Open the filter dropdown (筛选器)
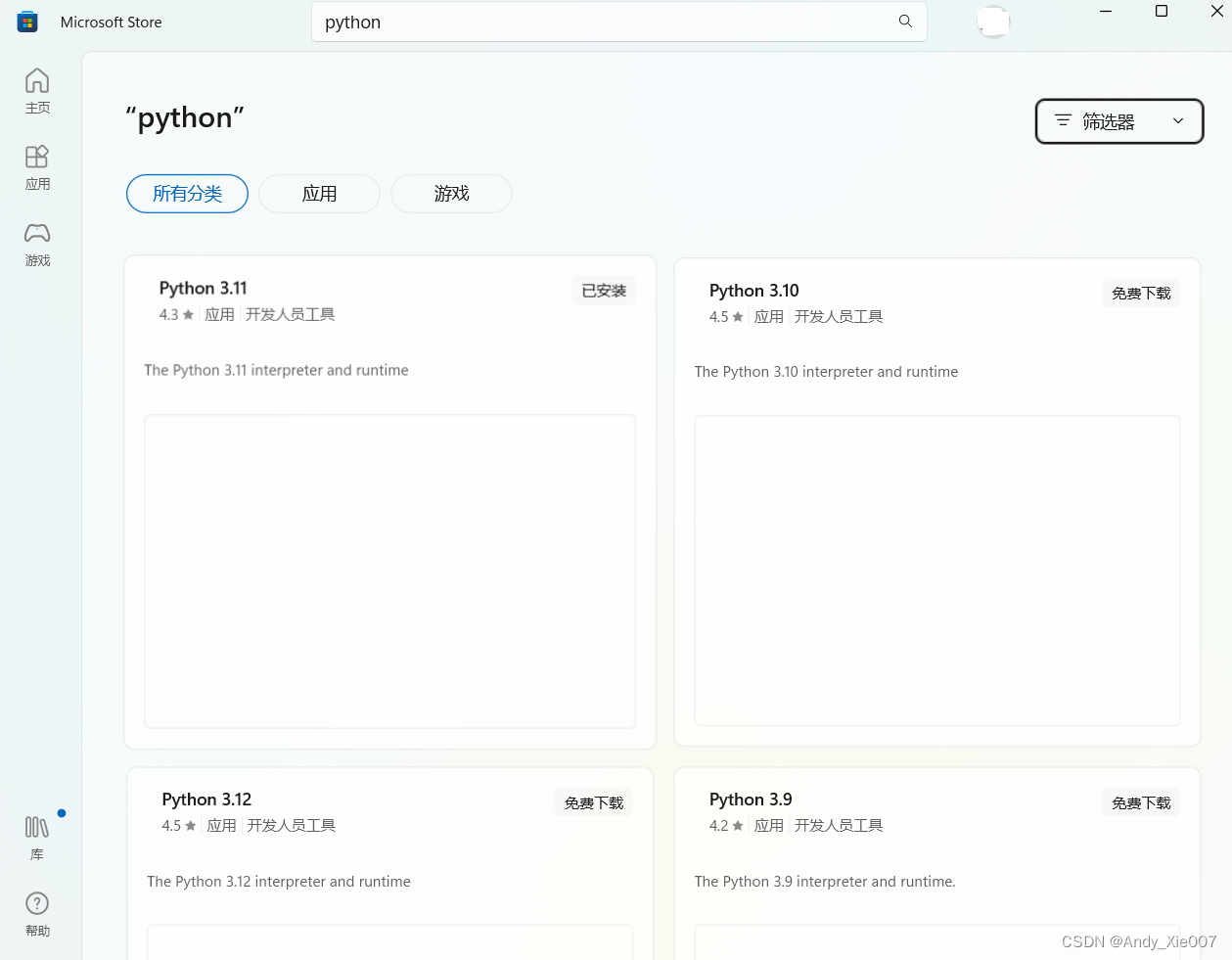Image resolution: width=1232 pixels, height=960 pixels. click(x=1119, y=121)
